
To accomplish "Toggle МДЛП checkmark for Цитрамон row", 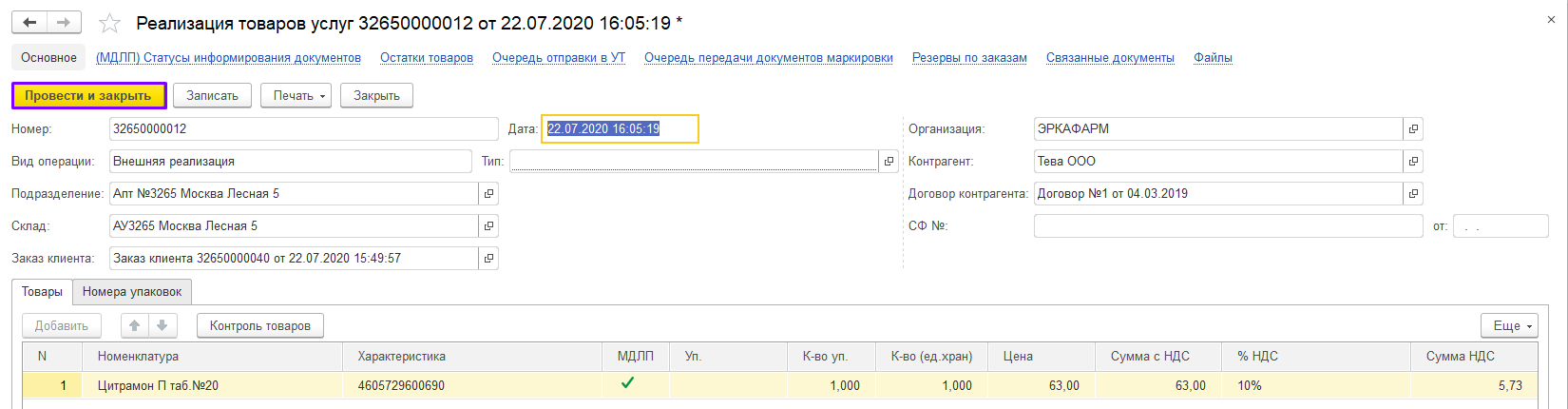I will [x=627, y=383].
